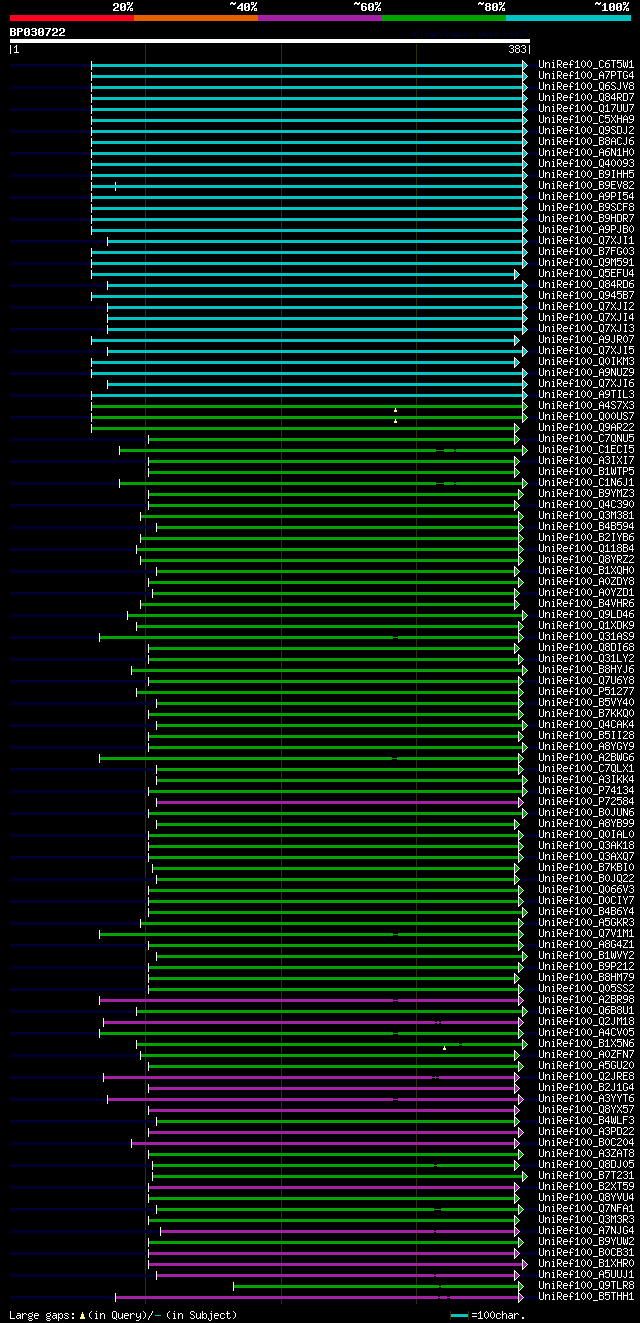Click the white query sequence bar
The width and height of the screenshot is (640, 1323).
[x=270, y=41]
